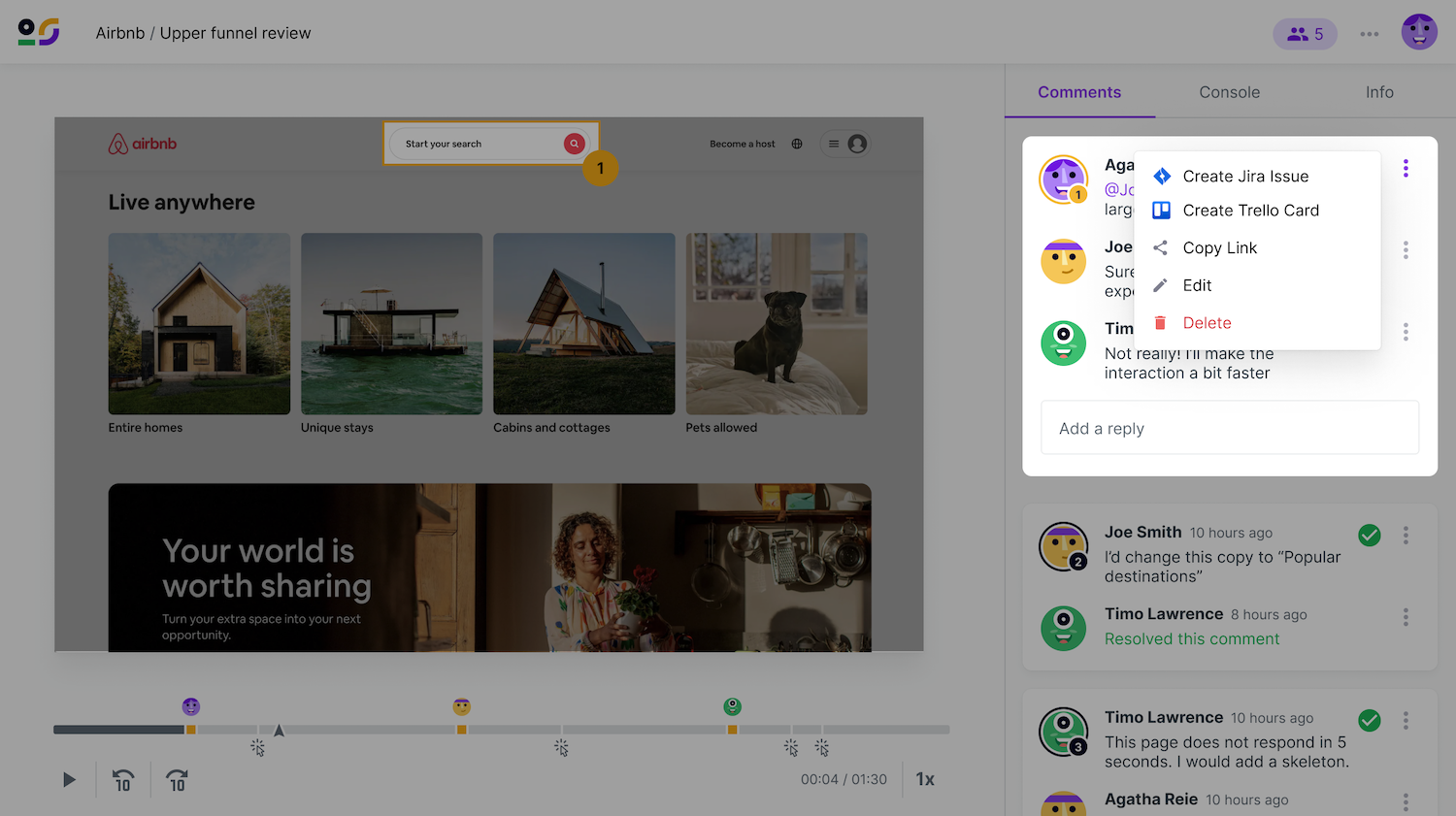1456x816 pixels.
Task: Open the 5 participants badge
Action: 1305,34
